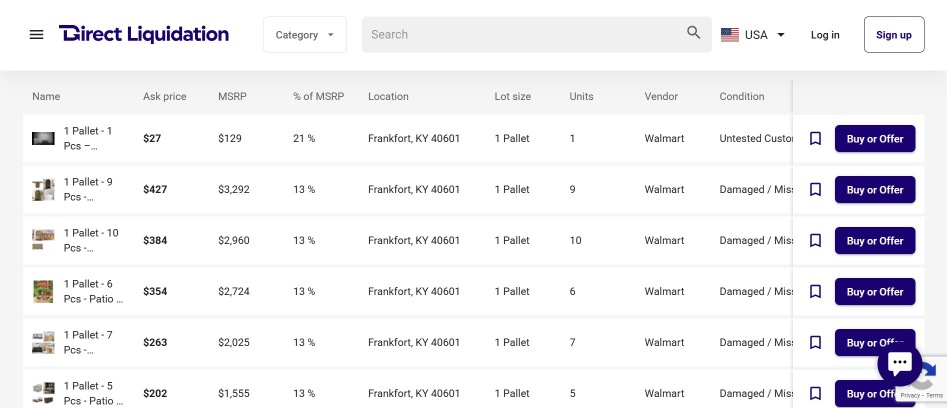947x408 pixels.
Task: Bookmark the $427 pallet listing
Action: [x=815, y=190]
